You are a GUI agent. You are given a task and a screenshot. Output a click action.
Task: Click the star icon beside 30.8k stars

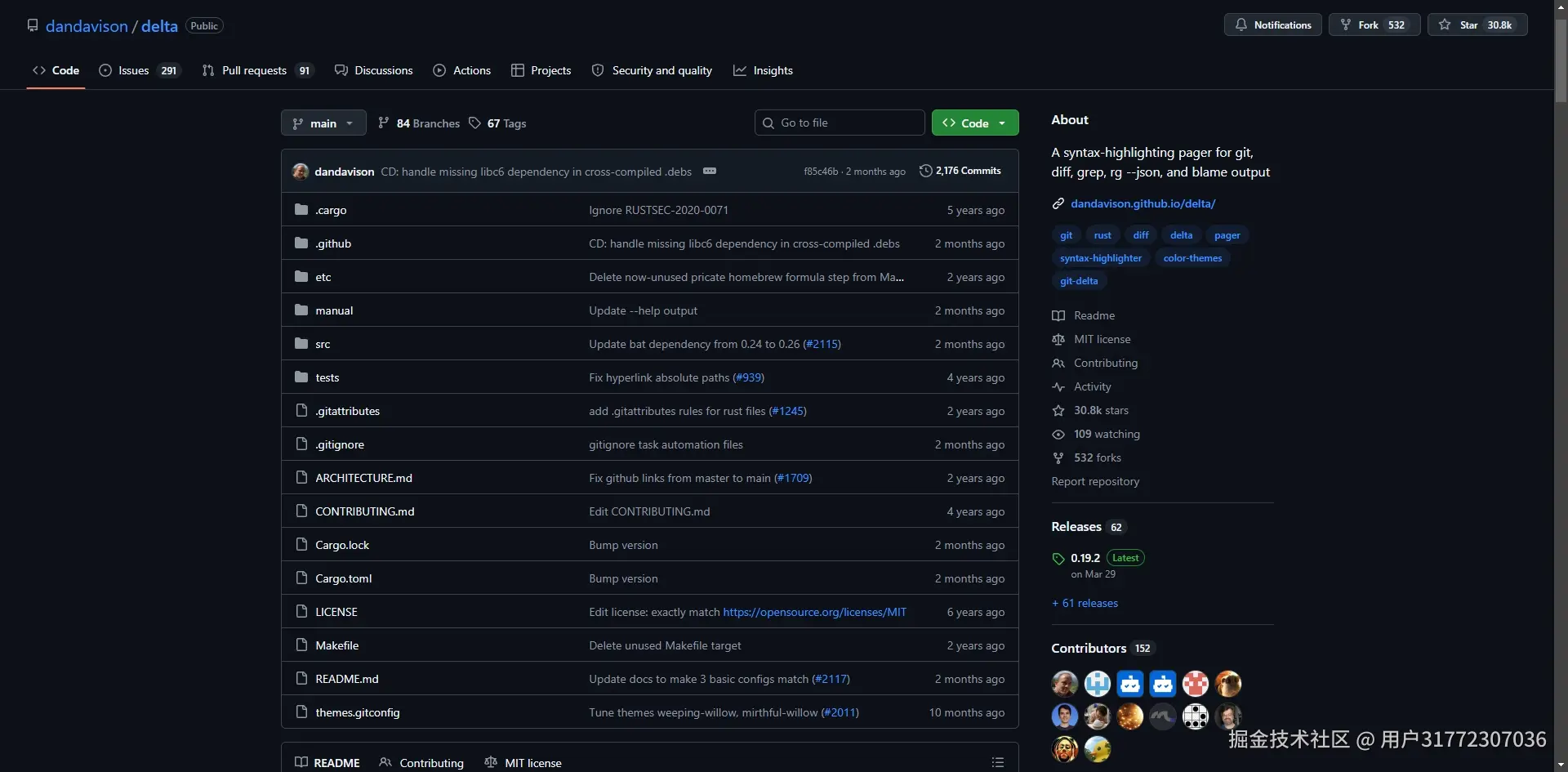coord(1058,411)
